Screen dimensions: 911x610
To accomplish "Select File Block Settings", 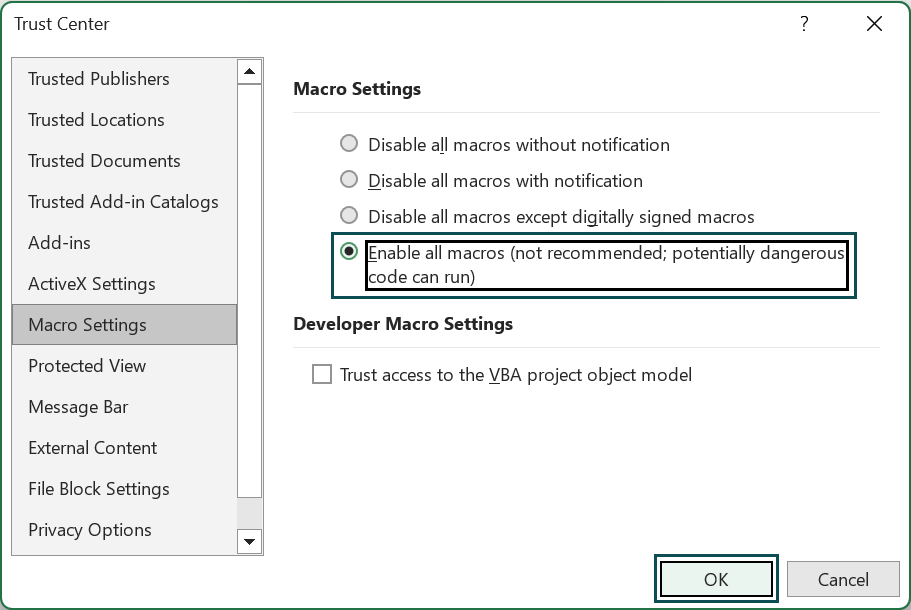I will point(124,489).
